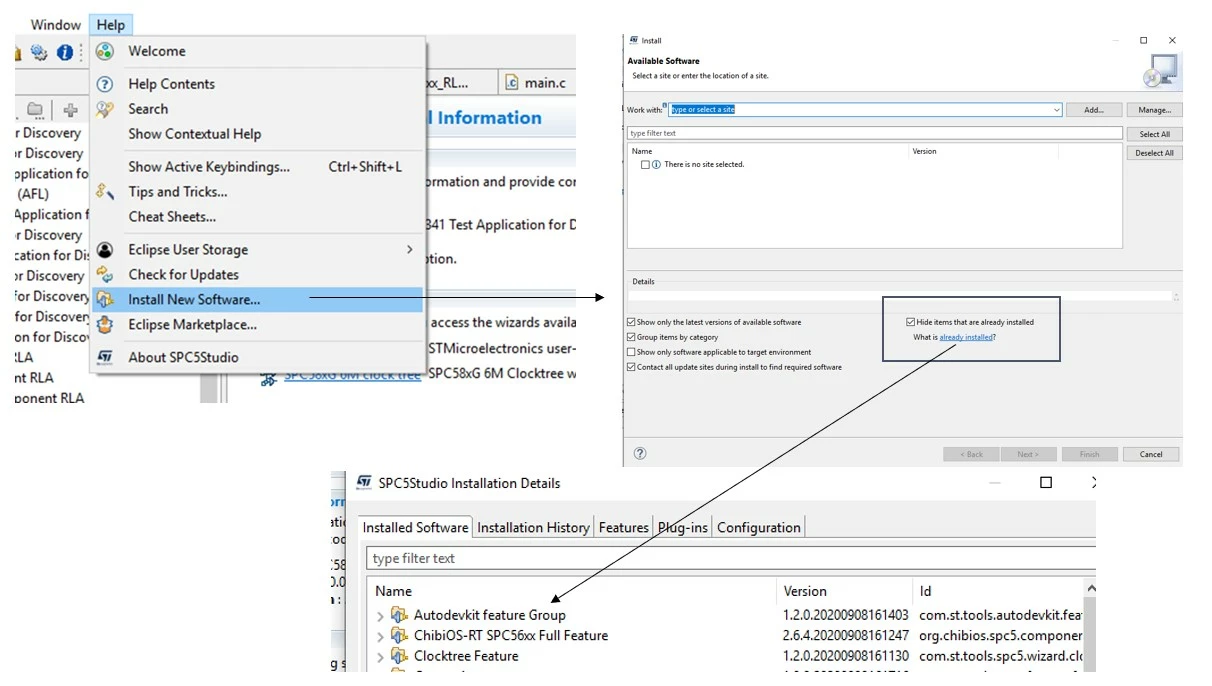Click the Manage... button

[1155, 110]
